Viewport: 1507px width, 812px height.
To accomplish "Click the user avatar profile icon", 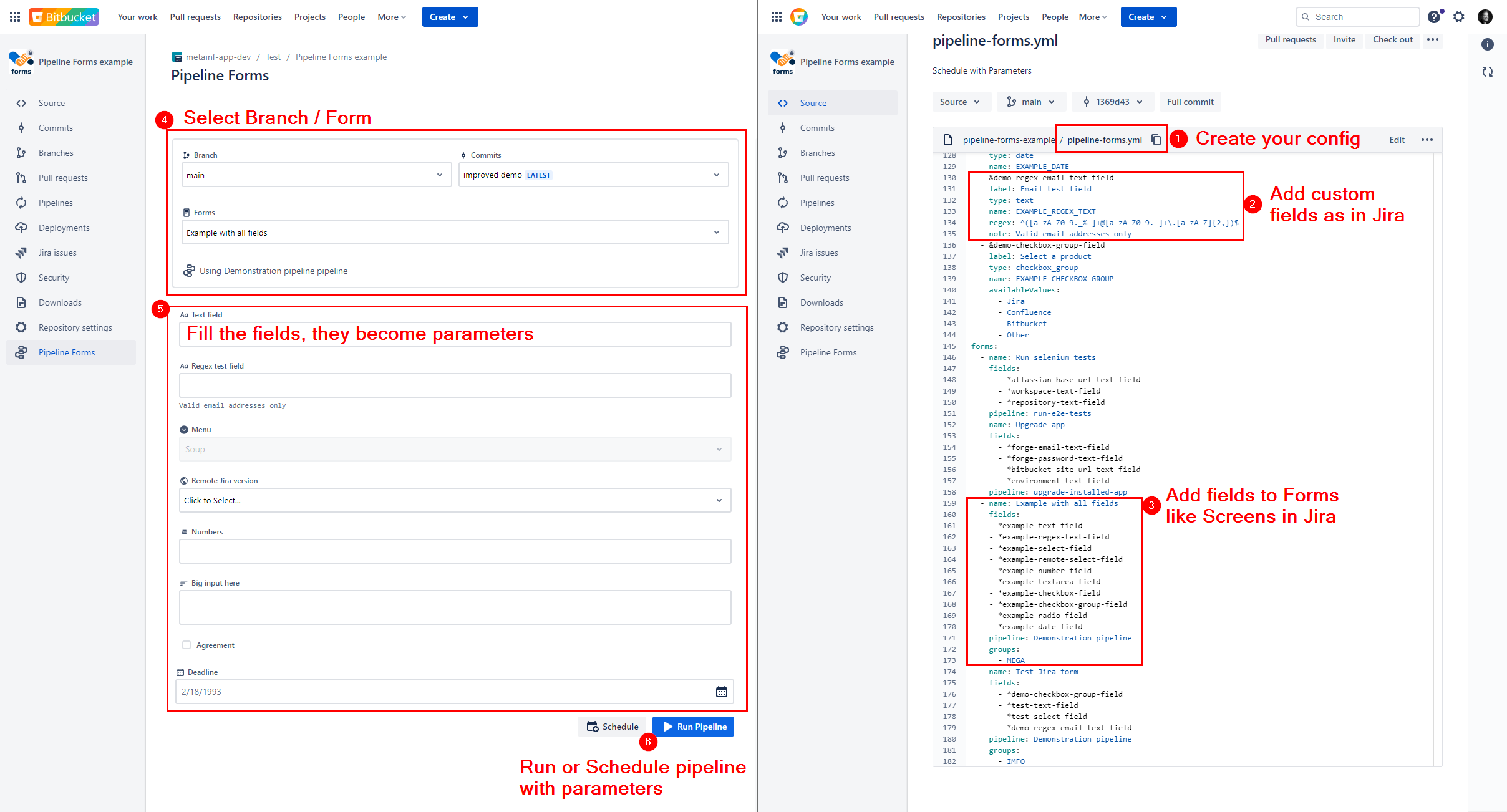I will [x=1485, y=17].
